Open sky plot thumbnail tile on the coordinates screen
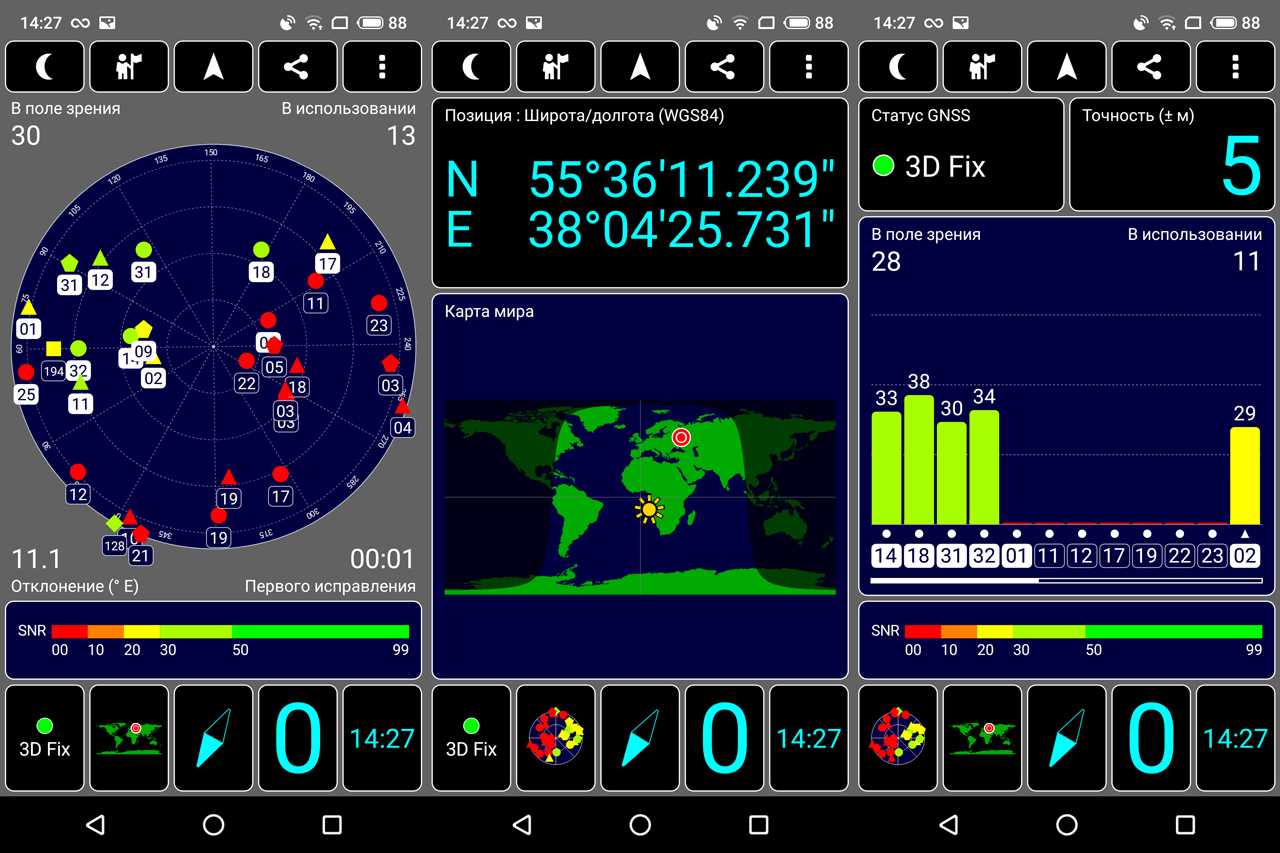The width and height of the screenshot is (1280, 853). pos(556,738)
